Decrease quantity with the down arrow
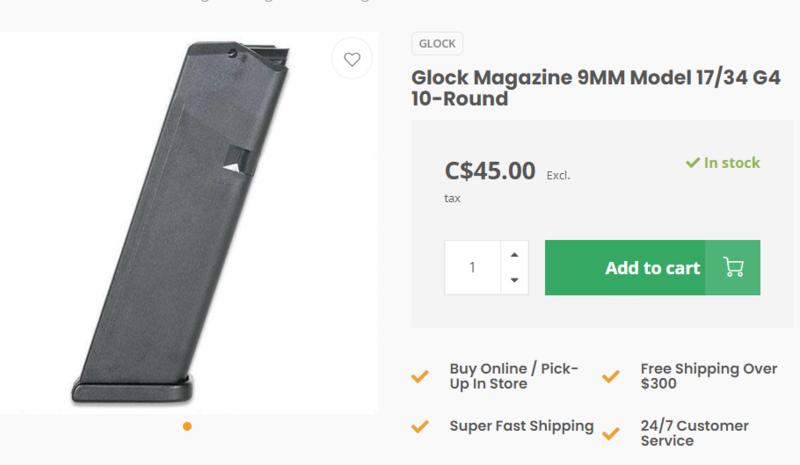This screenshot has width=800, height=465. point(514,280)
